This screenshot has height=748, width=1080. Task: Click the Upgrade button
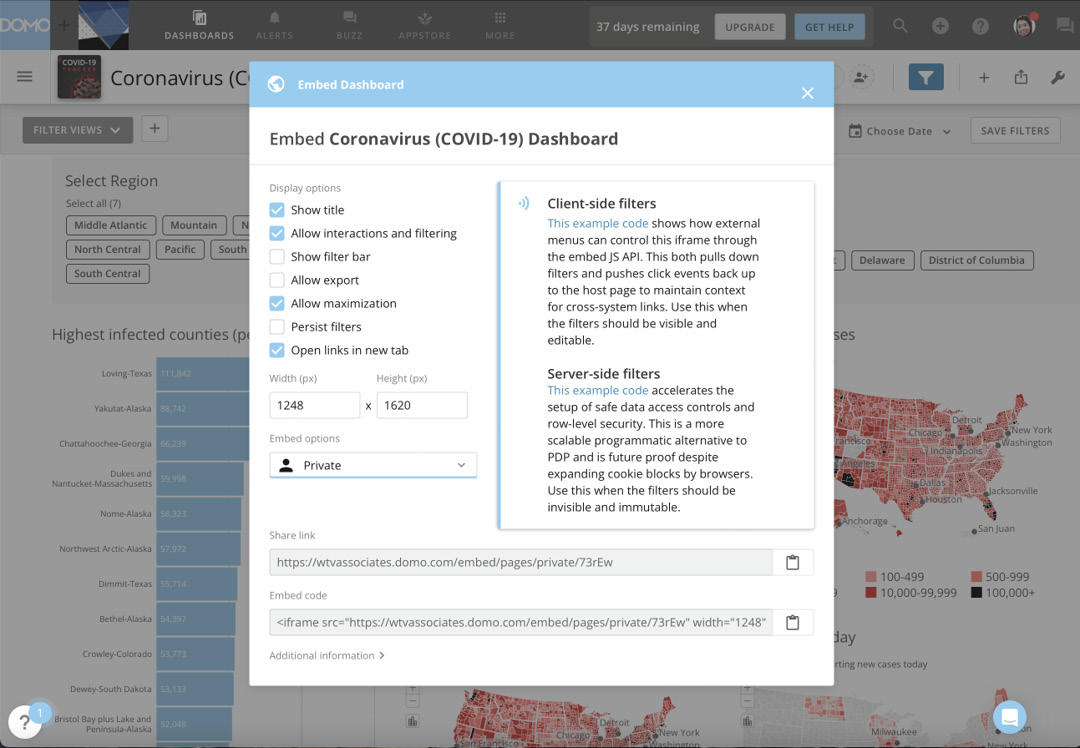pos(750,27)
